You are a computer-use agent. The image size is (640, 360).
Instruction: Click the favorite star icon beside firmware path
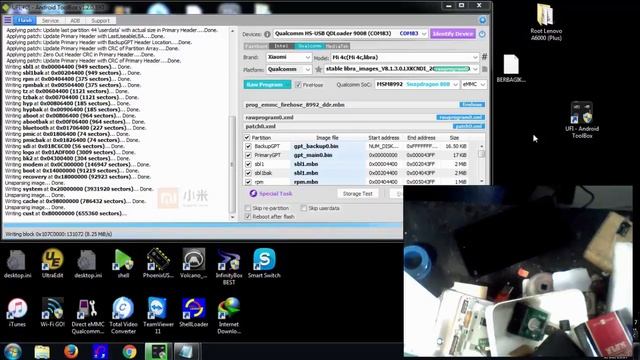[318, 69]
